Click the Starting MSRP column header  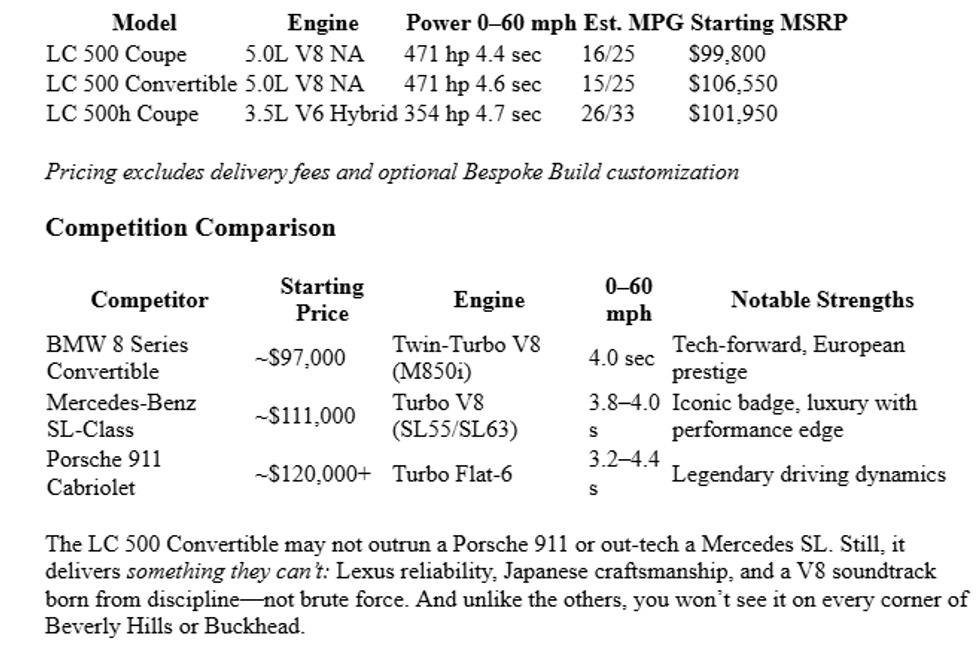click(768, 23)
